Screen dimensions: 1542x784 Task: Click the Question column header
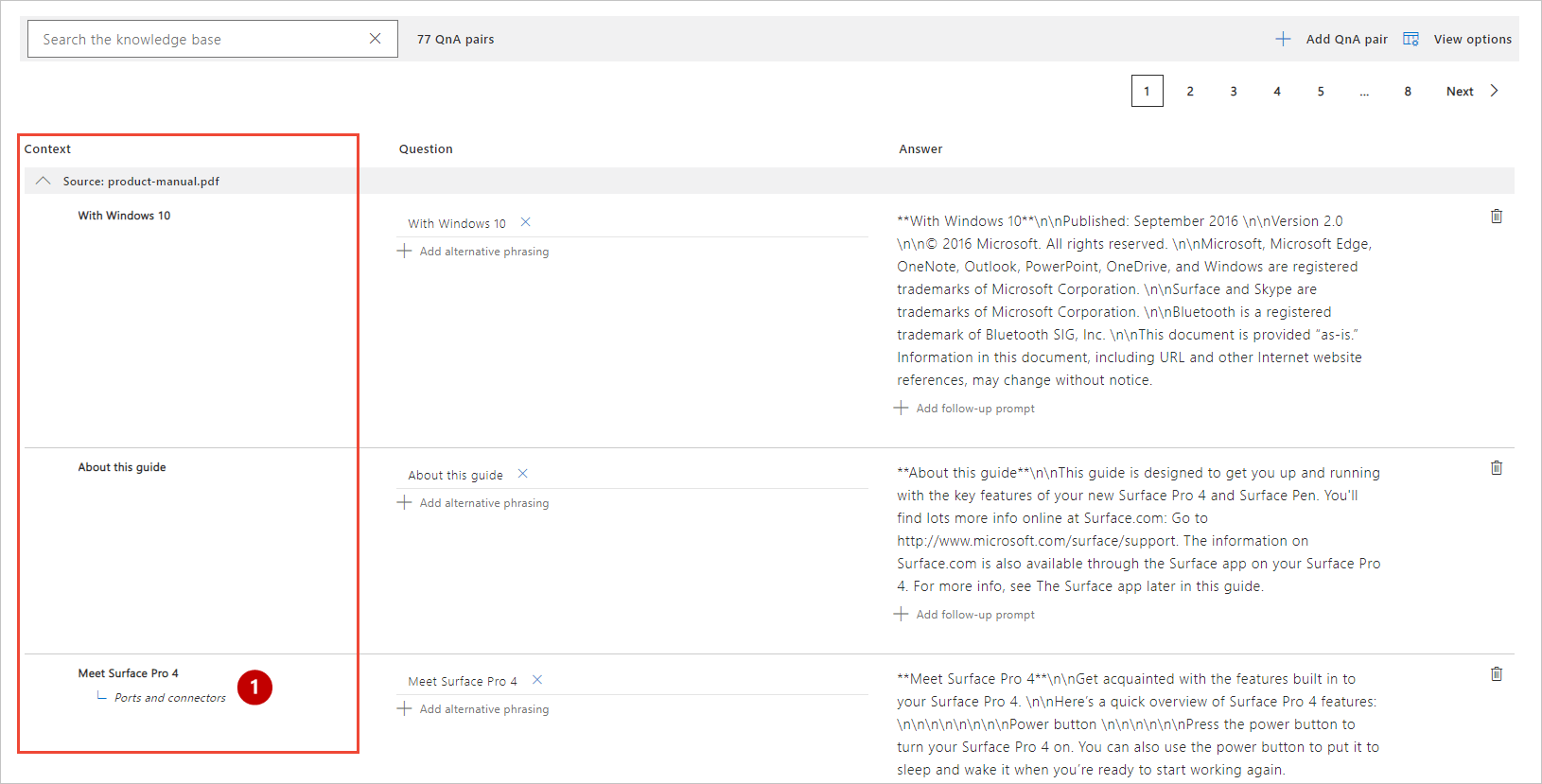426,148
